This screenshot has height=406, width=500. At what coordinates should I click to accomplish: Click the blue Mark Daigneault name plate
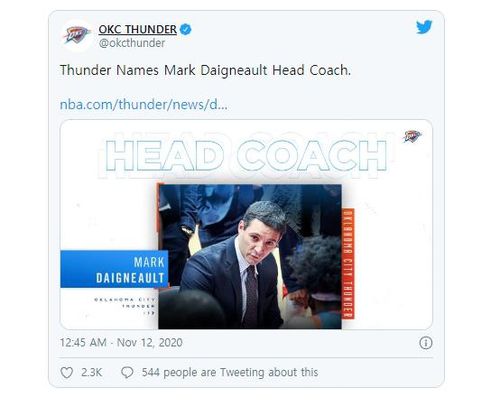coord(114,269)
